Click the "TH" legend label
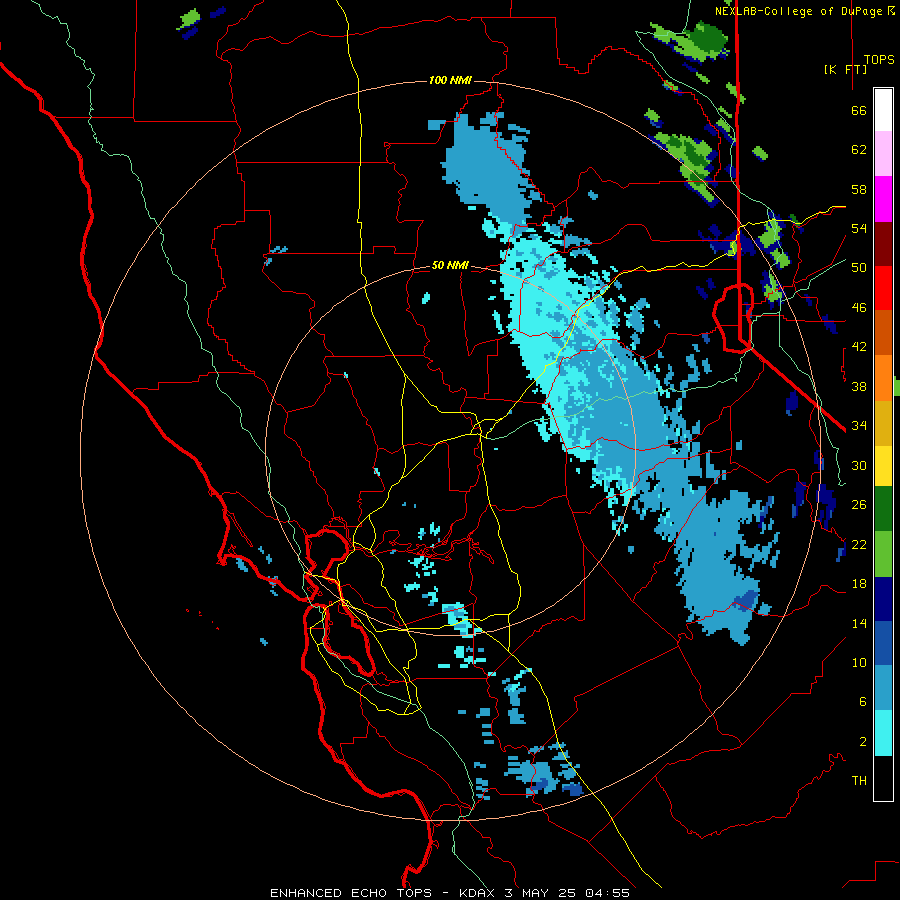 pos(859,781)
